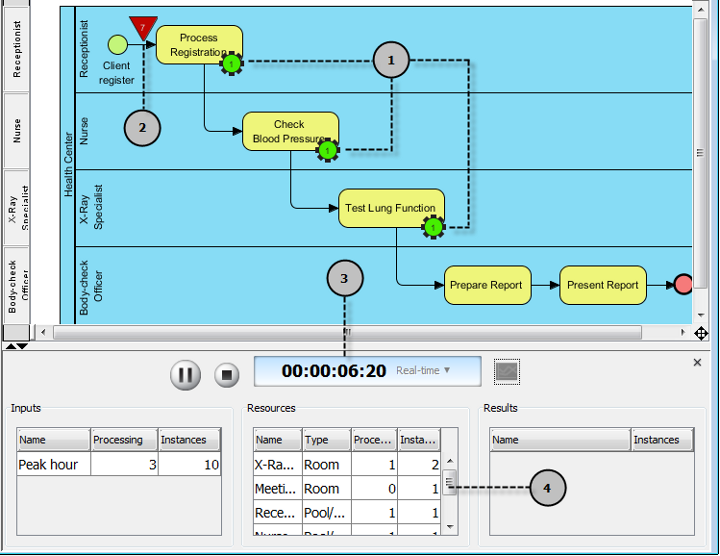Select the Present Report task
Image resolution: width=720 pixels, height=556 pixels.
tap(603, 285)
